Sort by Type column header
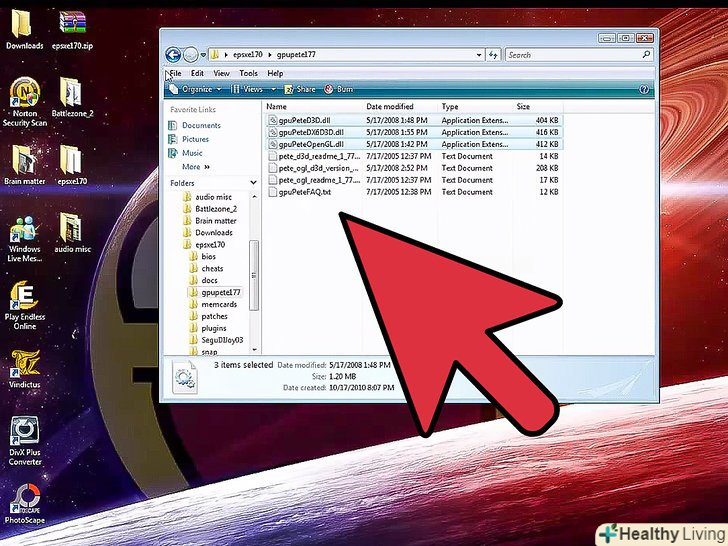Viewport: 728px width, 546px height. click(475, 106)
